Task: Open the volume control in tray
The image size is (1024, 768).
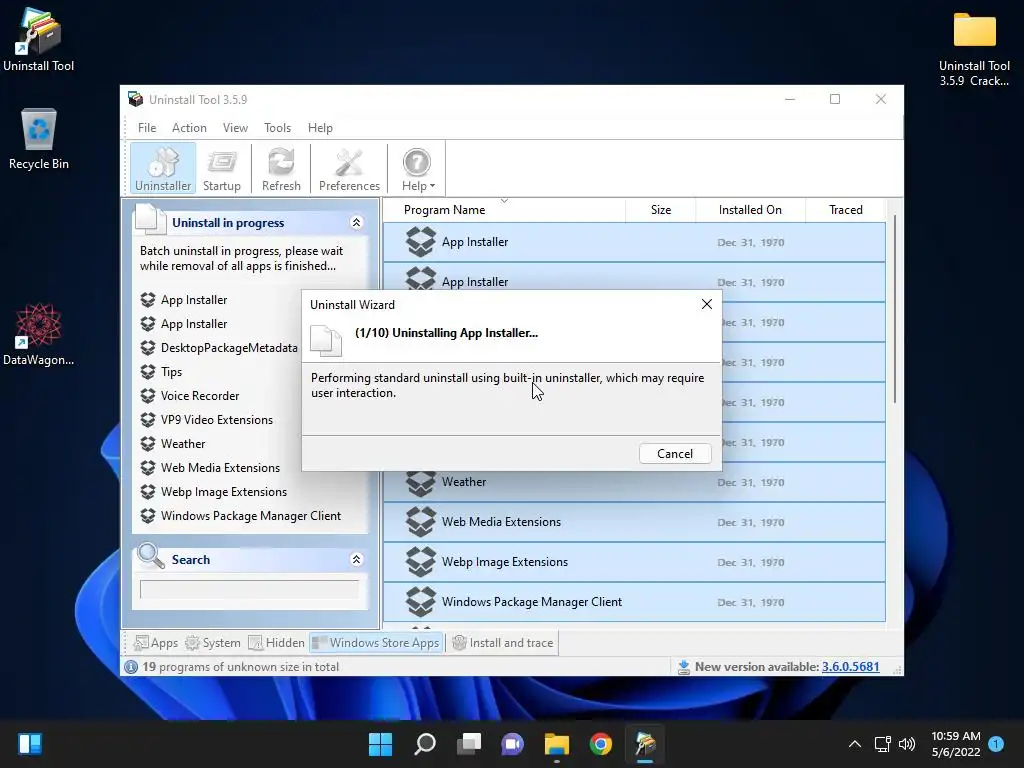Action: [x=906, y=744]
